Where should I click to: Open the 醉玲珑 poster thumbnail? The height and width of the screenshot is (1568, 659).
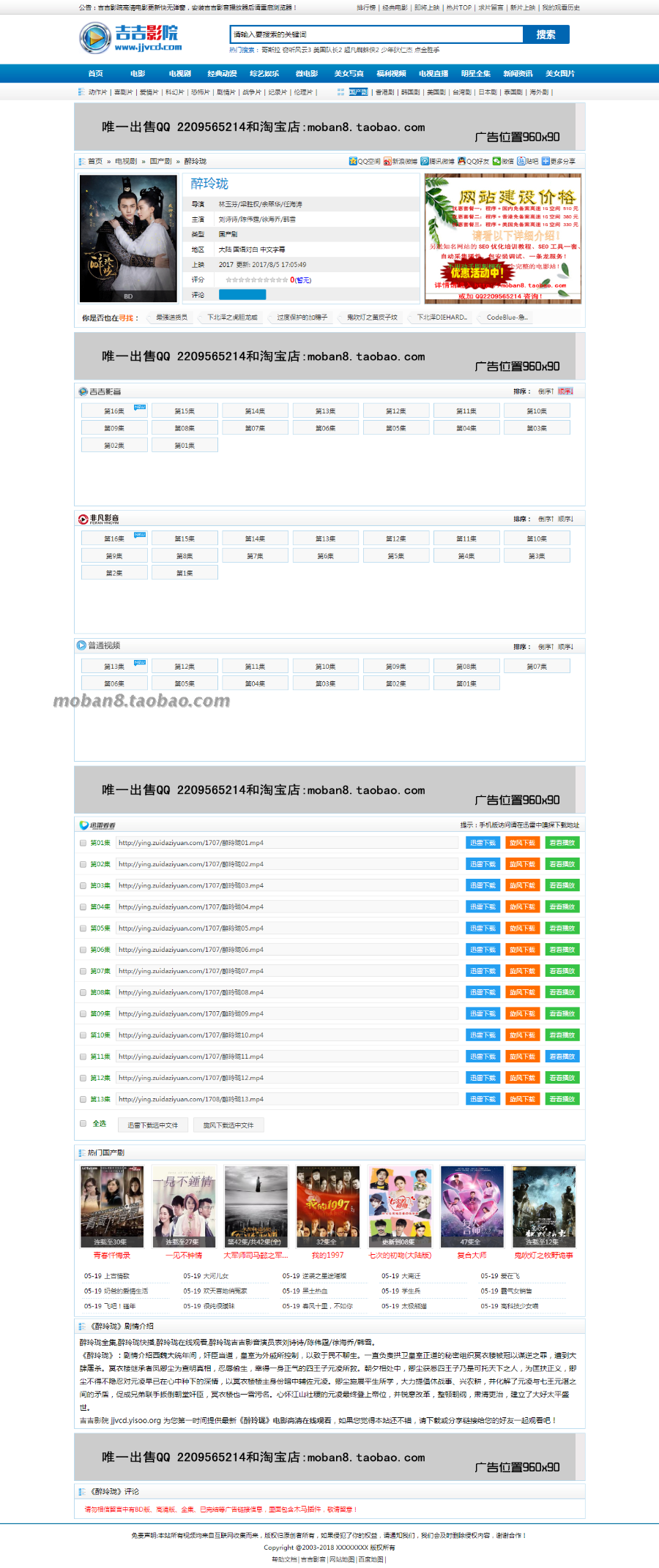point(128,238)
